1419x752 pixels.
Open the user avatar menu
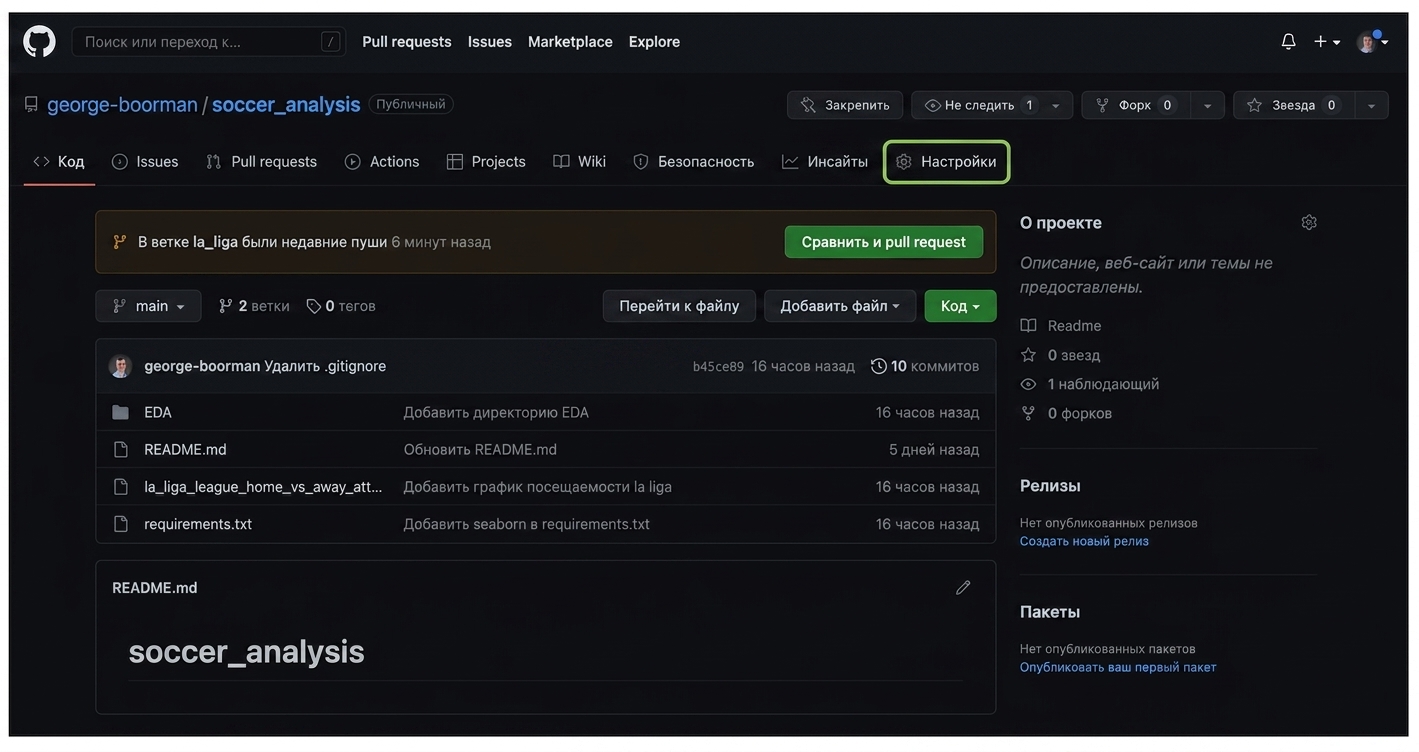tap(1372, 41)
